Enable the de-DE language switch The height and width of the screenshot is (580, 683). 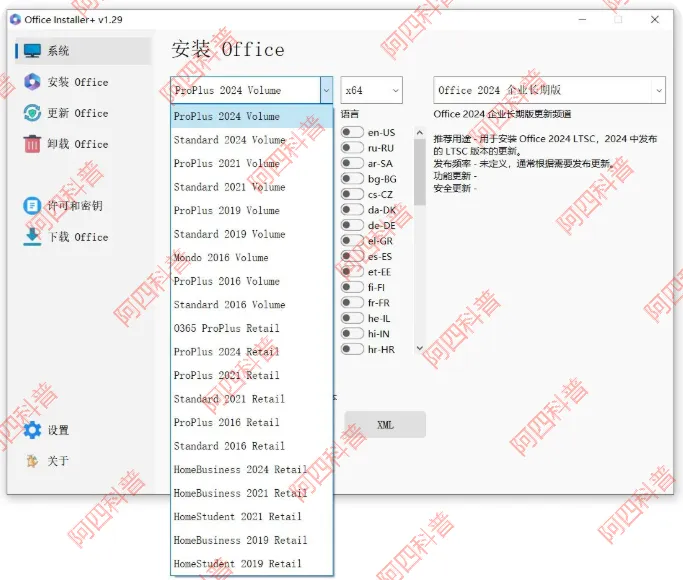[352, 225]
